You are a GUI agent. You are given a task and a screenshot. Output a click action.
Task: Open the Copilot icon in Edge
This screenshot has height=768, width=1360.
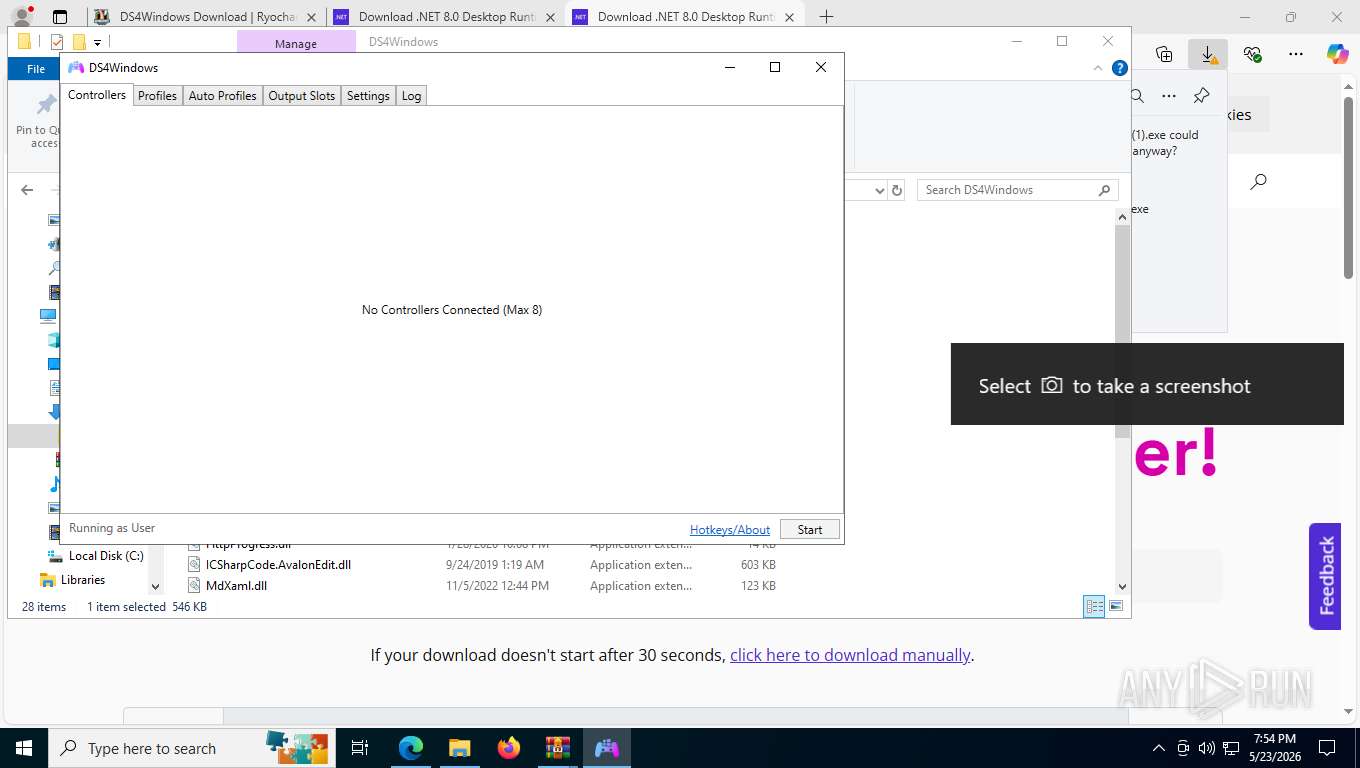1338,54
